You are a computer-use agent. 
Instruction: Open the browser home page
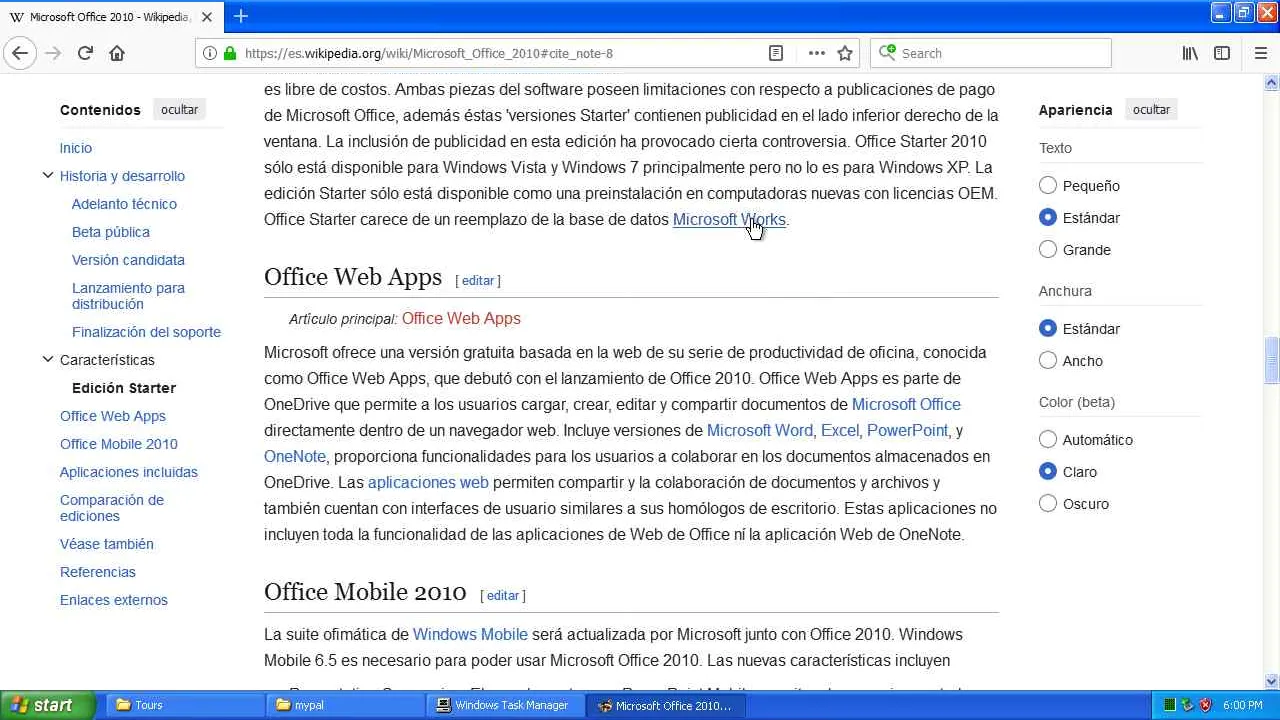(x=117, y=53)
